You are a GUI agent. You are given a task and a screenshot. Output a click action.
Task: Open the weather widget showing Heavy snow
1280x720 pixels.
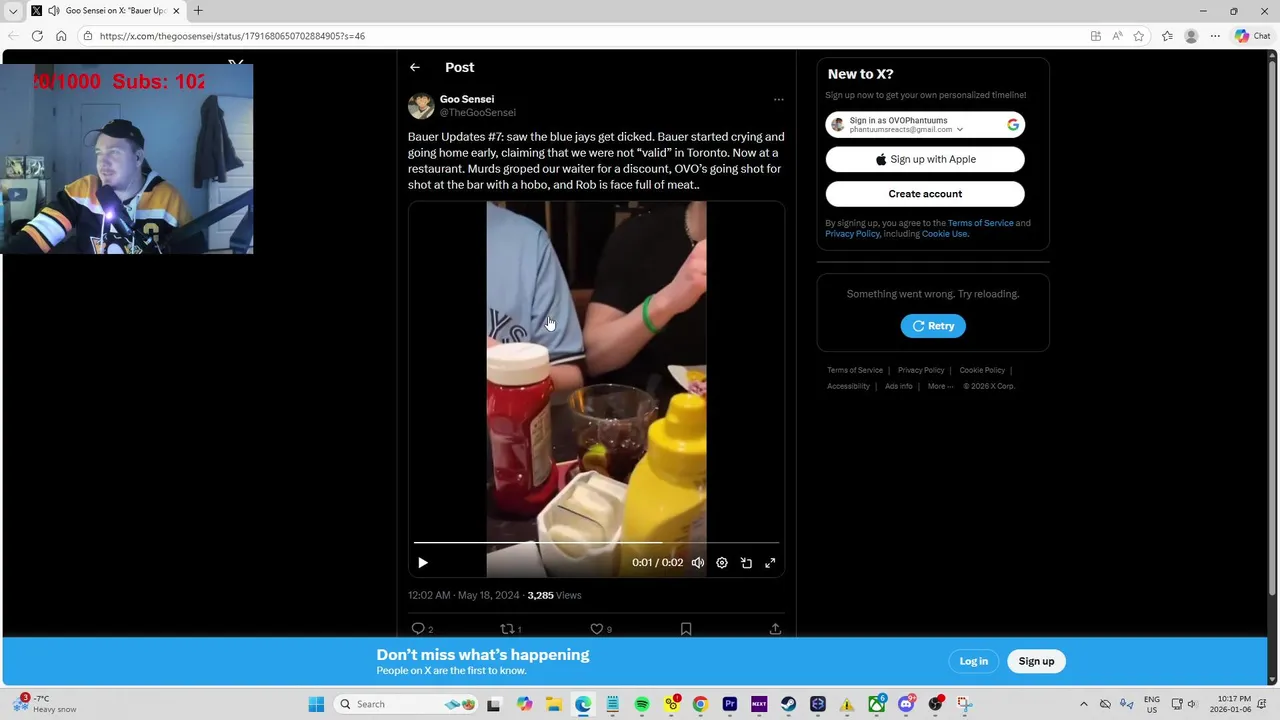46,704
